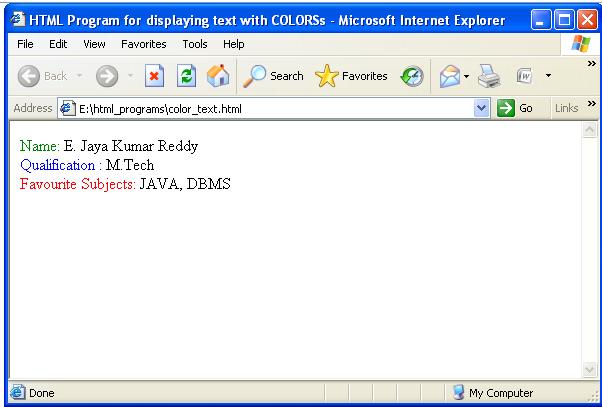Open the Favorites menu
This screenshot has height=407, width=602.
144,44
